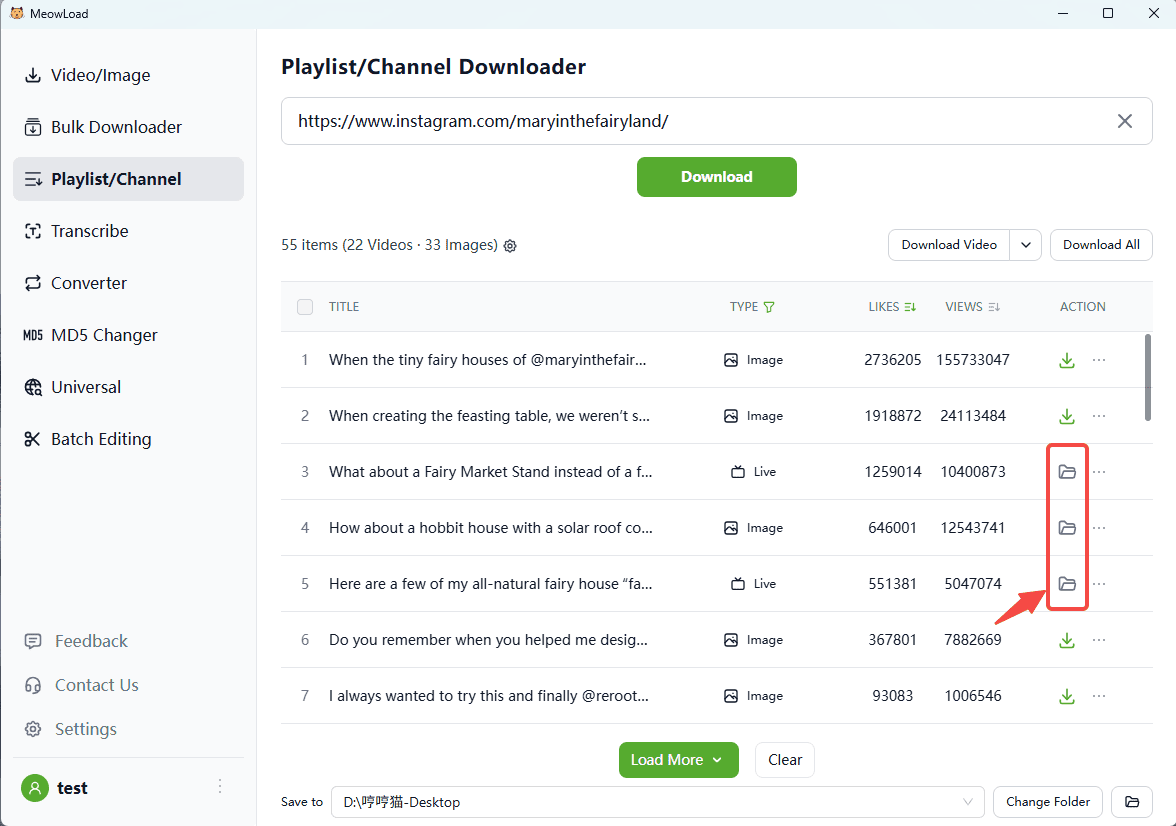Screen dimensions: 1176x826
Task: Expand the Load More dropdown button
Action: (x=678, y=760)
